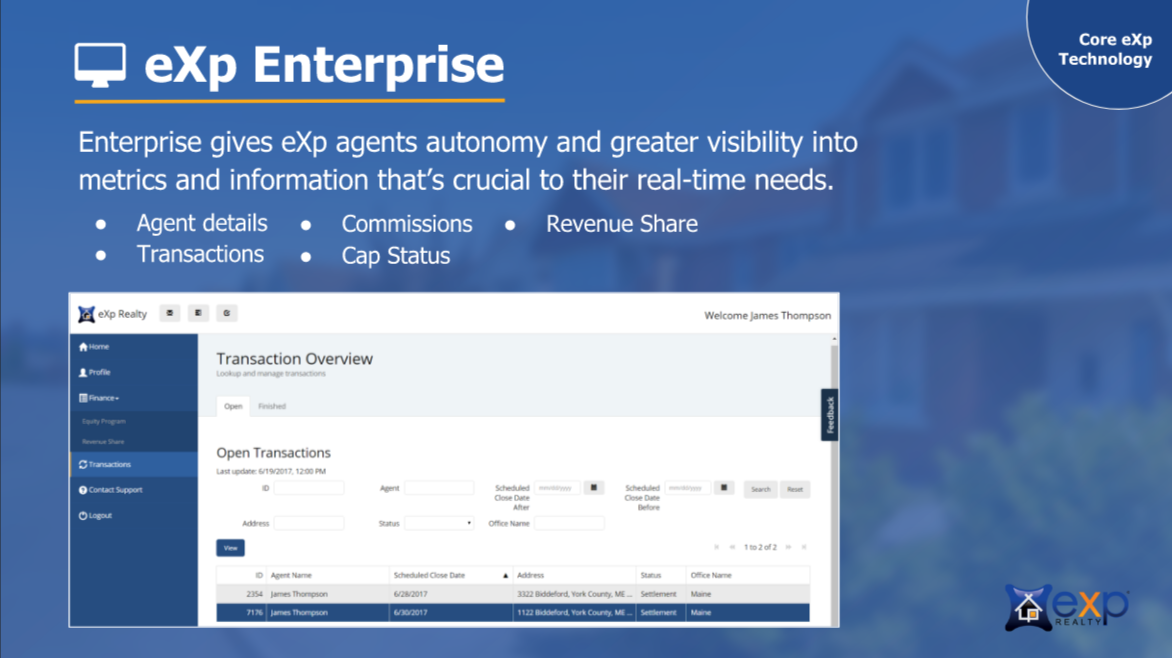Click Logout in the sidebar

tap(100, 516)
